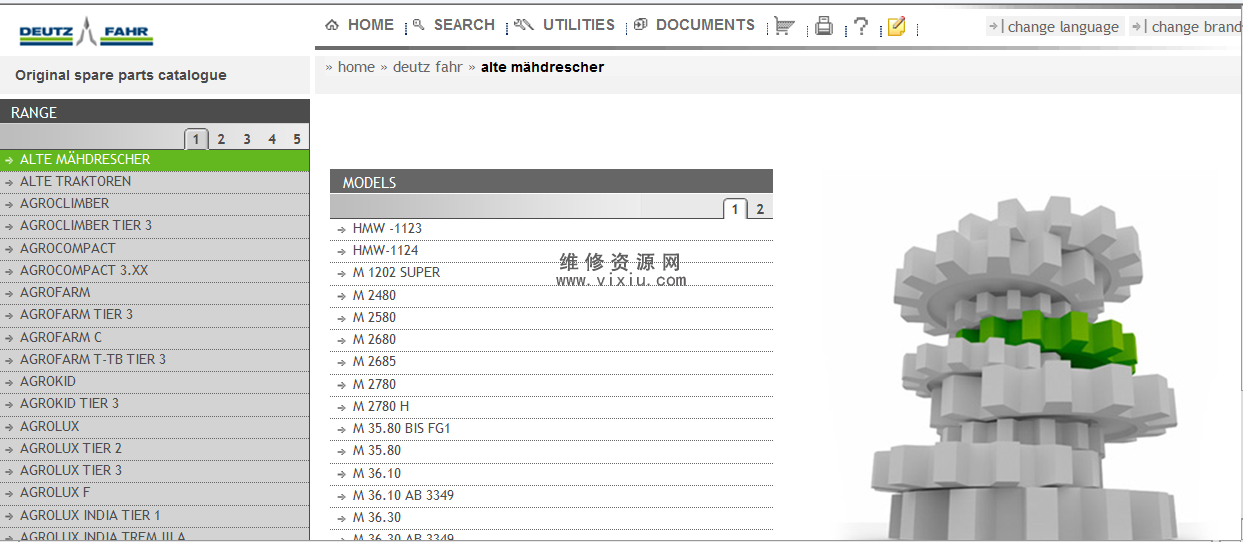The width and height of the screenshot is (1243, 542).
Task: Open AGROFARM T-TB TIER 3 range
Action: pyautogui.click(x=155, y=360)
